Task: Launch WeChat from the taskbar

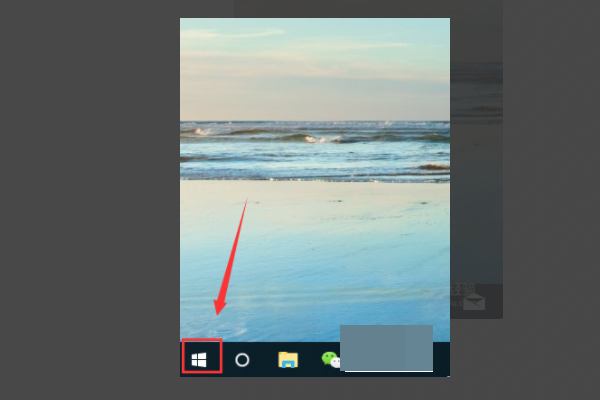Action: pyautogui.click(x=329, y=360)
